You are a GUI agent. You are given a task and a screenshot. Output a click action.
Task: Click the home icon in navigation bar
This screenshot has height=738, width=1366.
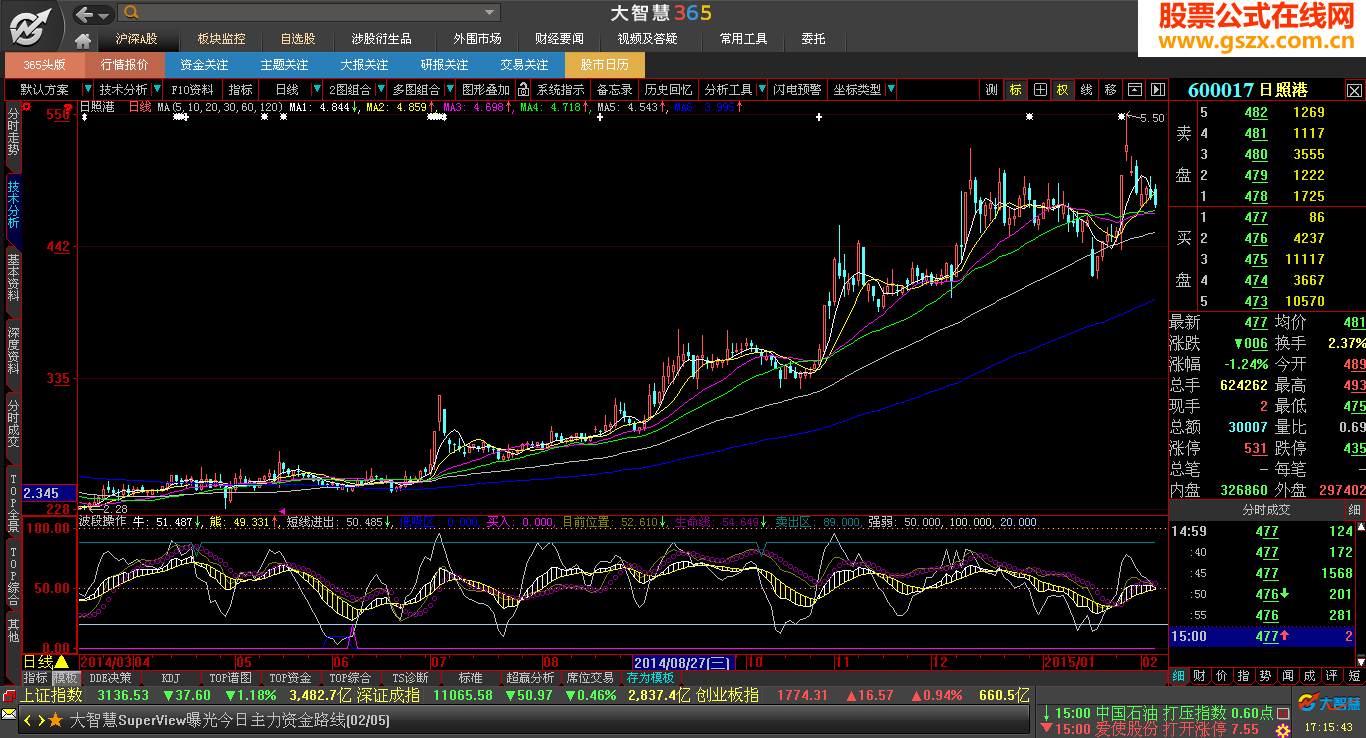[83, 40]
